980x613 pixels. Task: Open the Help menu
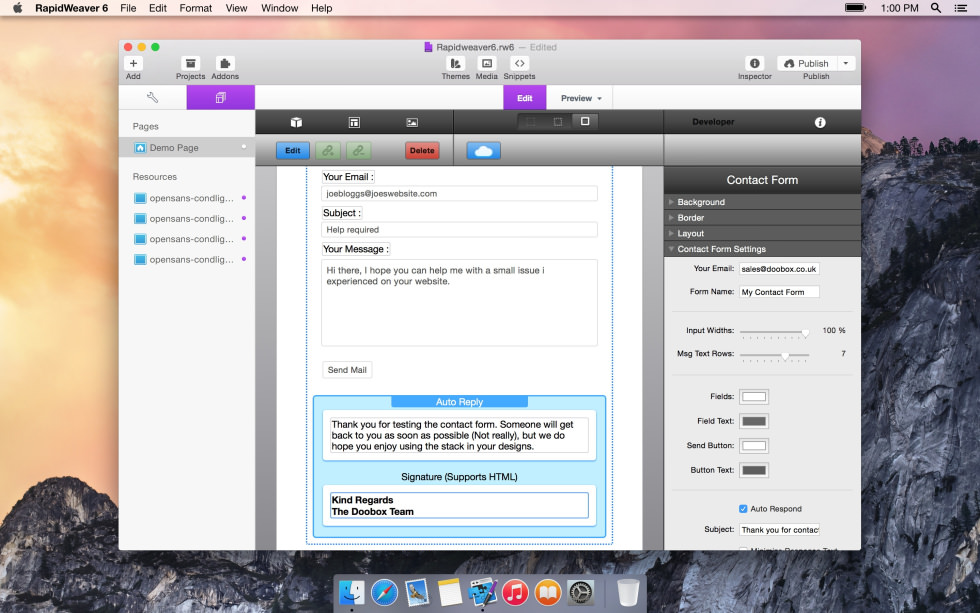click(x=321, y=8)
